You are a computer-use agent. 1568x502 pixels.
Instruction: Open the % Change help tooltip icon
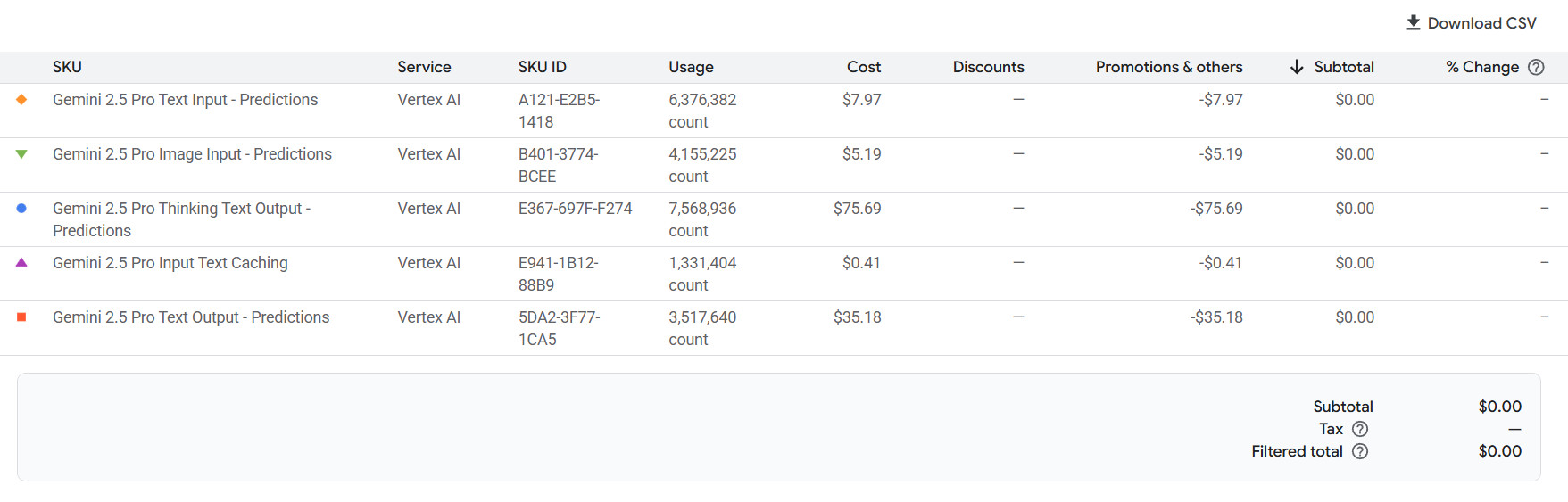point(1536,67)
